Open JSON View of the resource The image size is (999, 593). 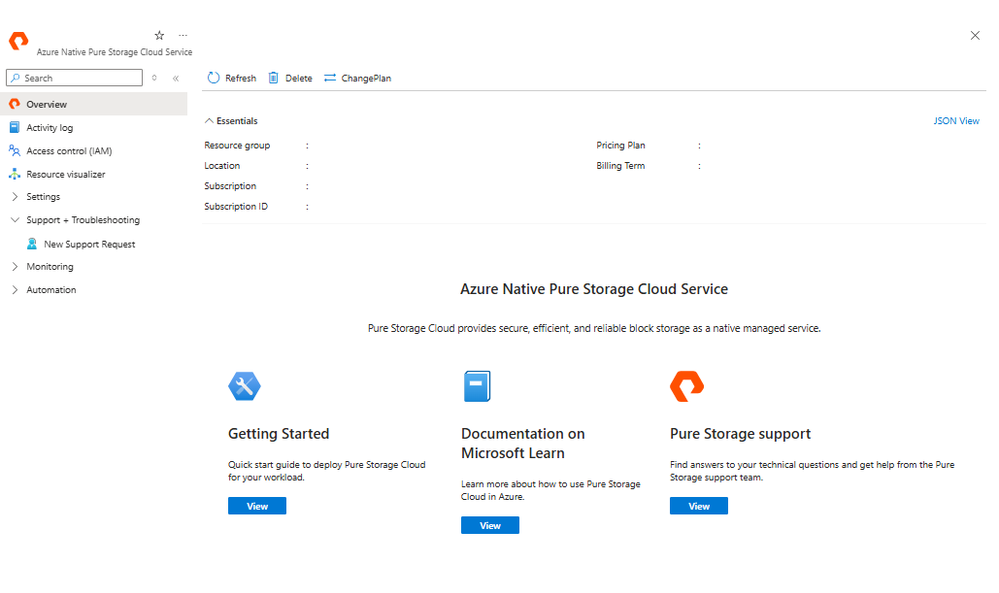tap(955, 120)
